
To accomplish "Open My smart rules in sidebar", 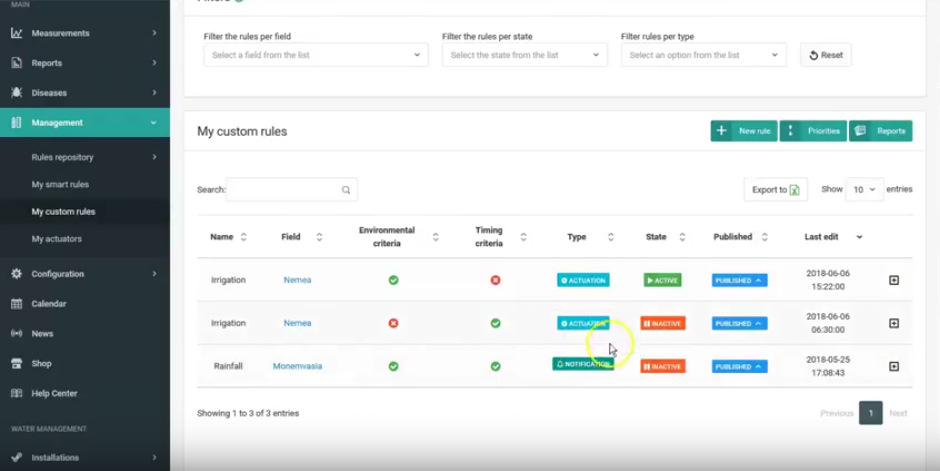I will [x=60, y=185].
